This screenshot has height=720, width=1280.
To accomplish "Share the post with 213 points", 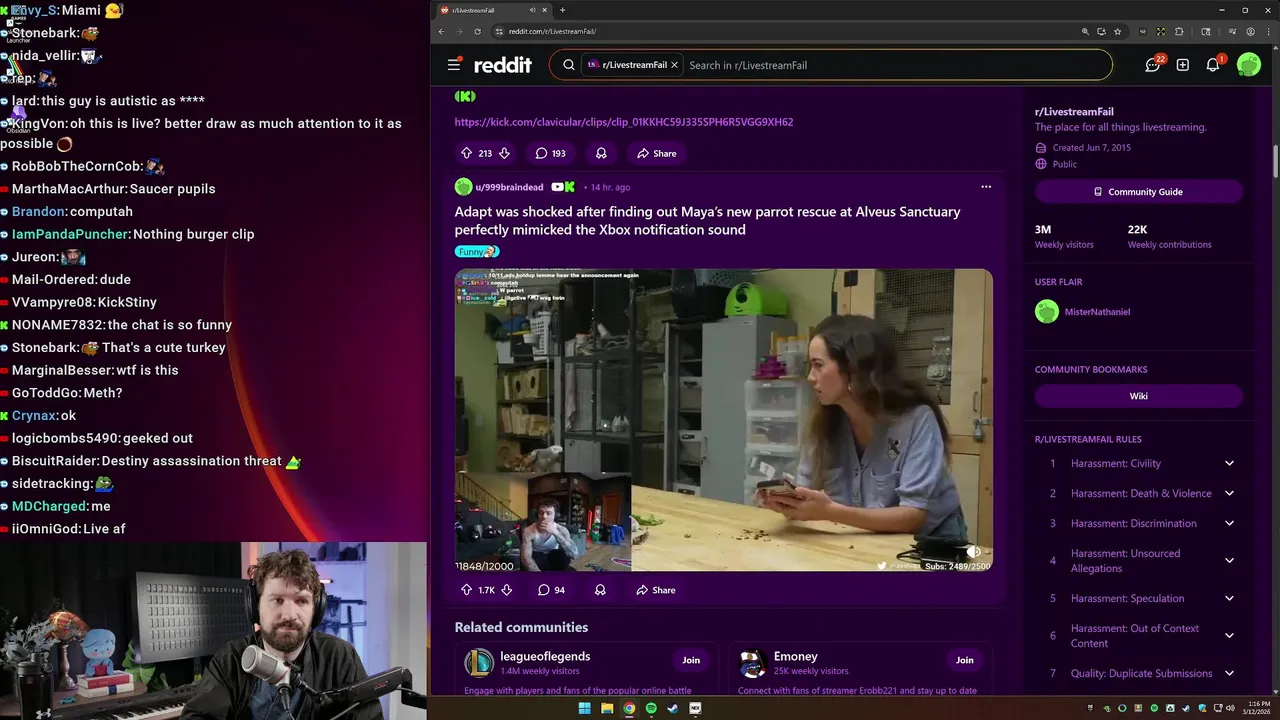I will (656, 153).
